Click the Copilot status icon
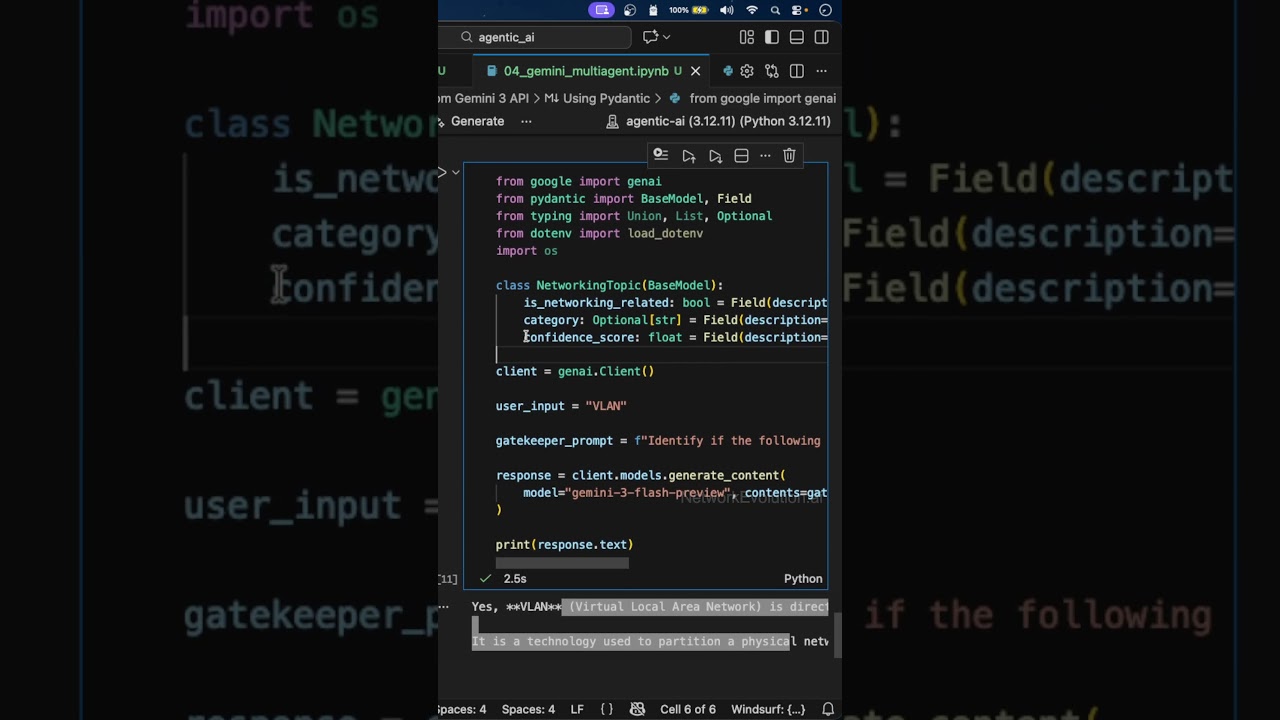Screen dimensions: 1280x720 click(637, 709)
